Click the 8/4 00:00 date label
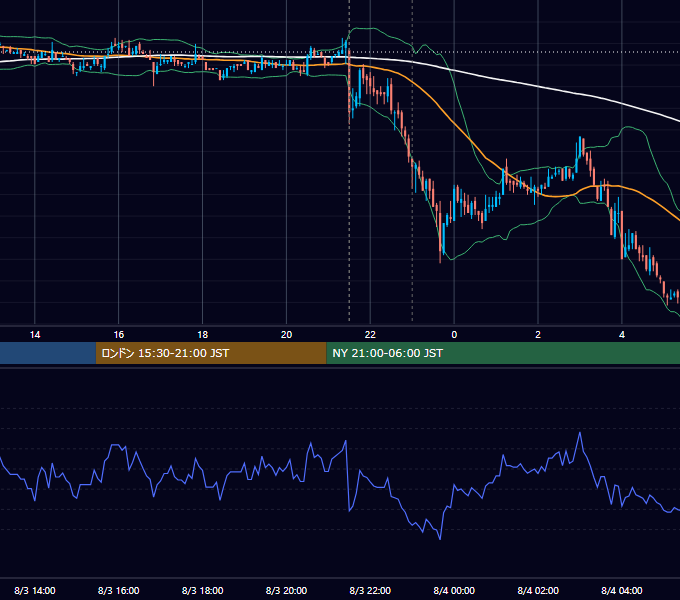This screenshot has width=680, height=600. pos(454,590)
